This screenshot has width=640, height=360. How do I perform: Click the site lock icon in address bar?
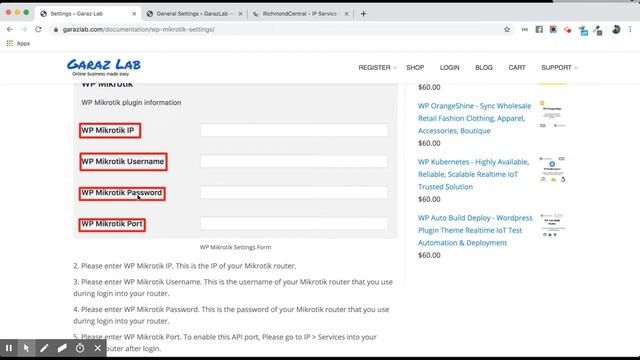(x=56, y=29)
